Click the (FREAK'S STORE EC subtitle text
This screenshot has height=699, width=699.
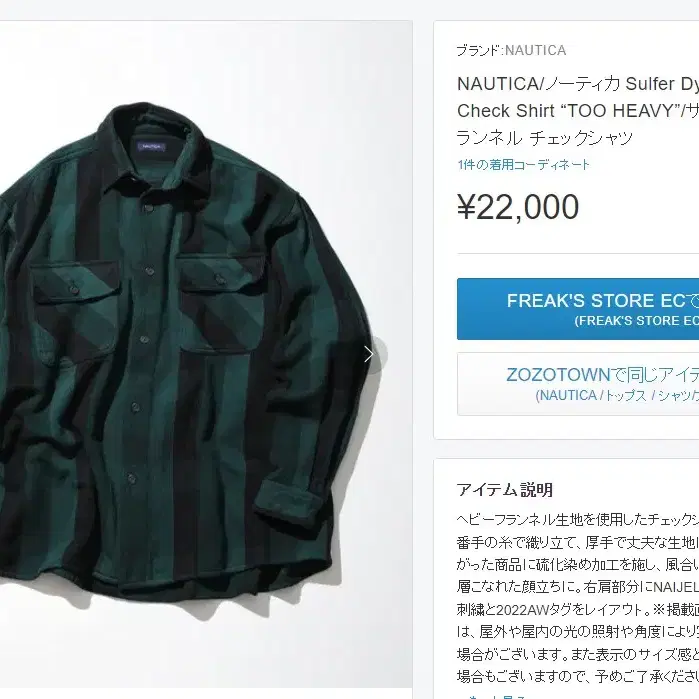(x=636, y=321)
